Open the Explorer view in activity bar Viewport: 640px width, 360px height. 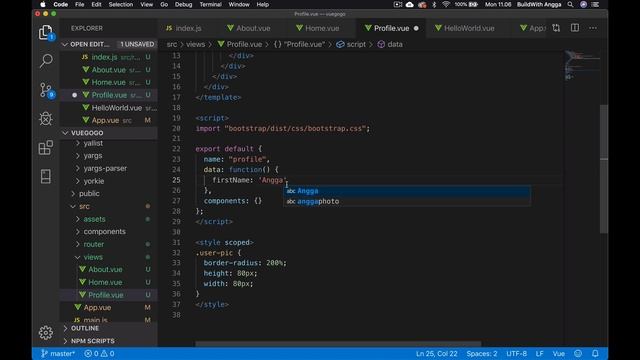click(46, 32)
